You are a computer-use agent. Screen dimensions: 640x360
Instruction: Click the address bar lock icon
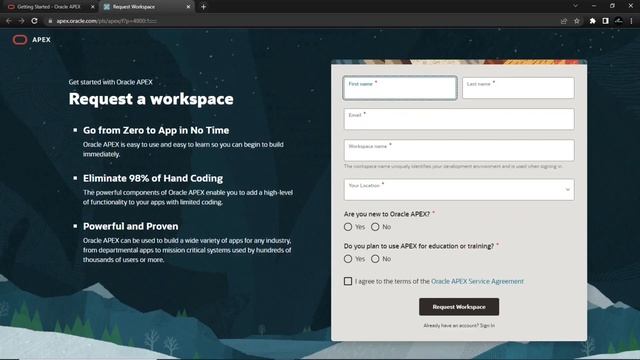point(50,21)
